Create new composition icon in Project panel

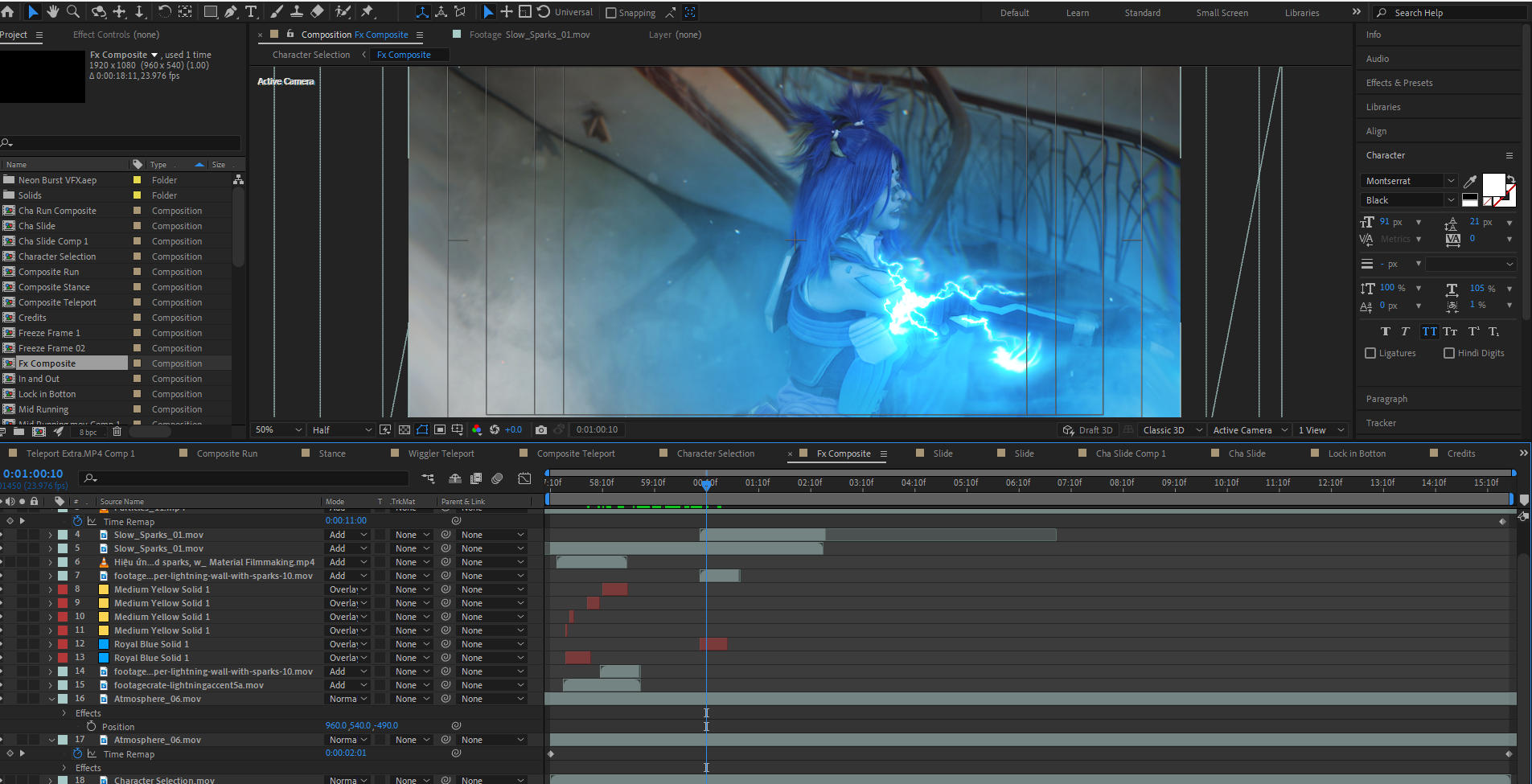click(x=39, y=432)
